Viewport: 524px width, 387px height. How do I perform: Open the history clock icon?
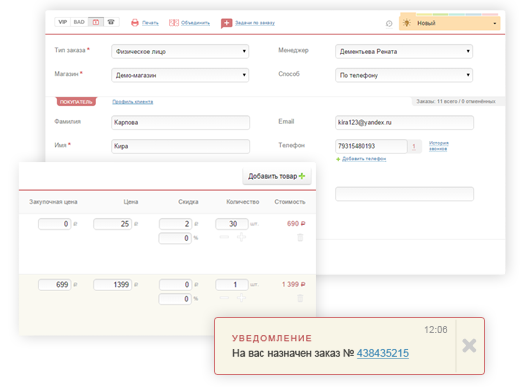tap(389, 23)
